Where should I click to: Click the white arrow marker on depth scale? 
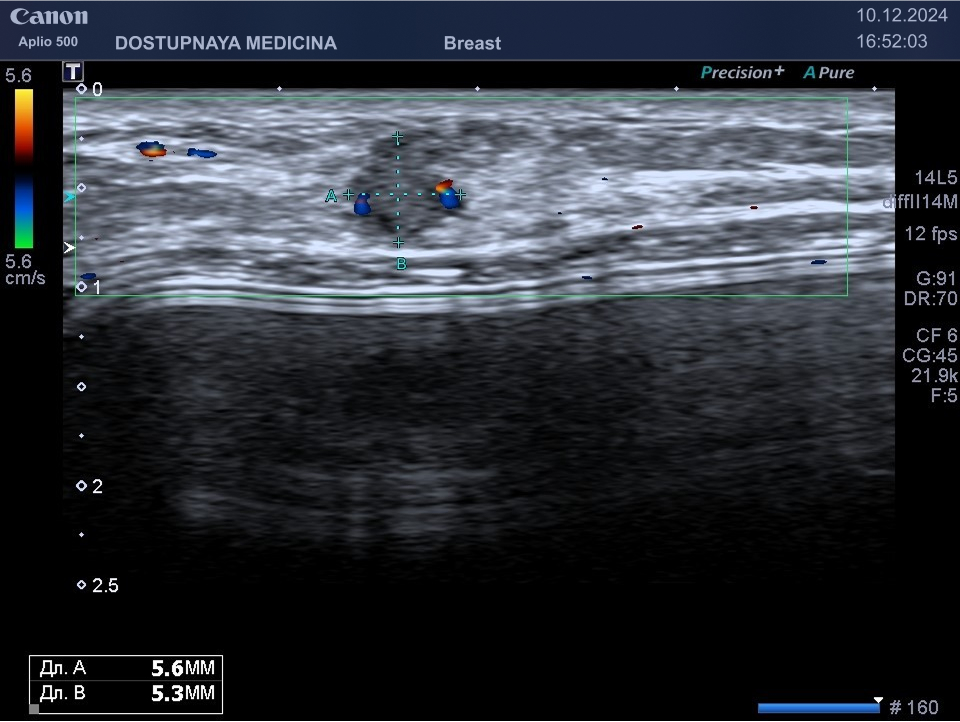[x=69, y=246]
